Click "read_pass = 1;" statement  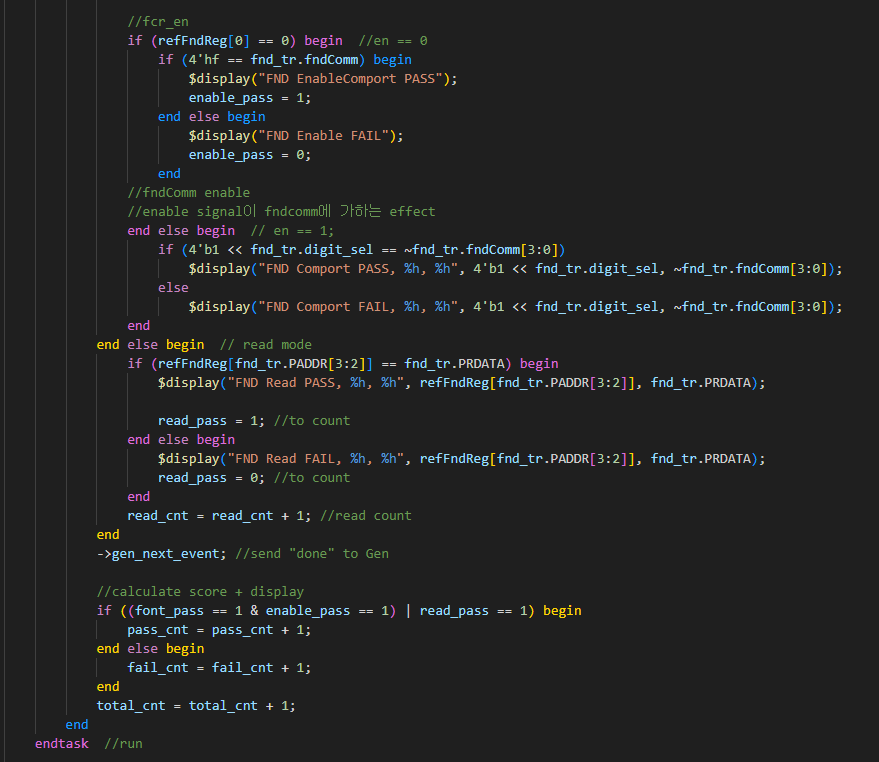211,421
